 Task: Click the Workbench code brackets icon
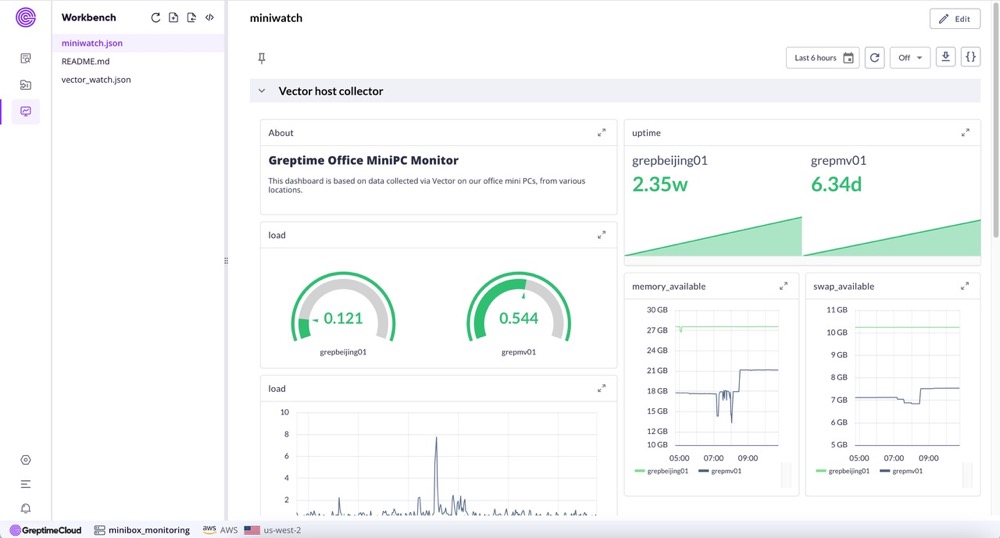(x=209, y=18)
